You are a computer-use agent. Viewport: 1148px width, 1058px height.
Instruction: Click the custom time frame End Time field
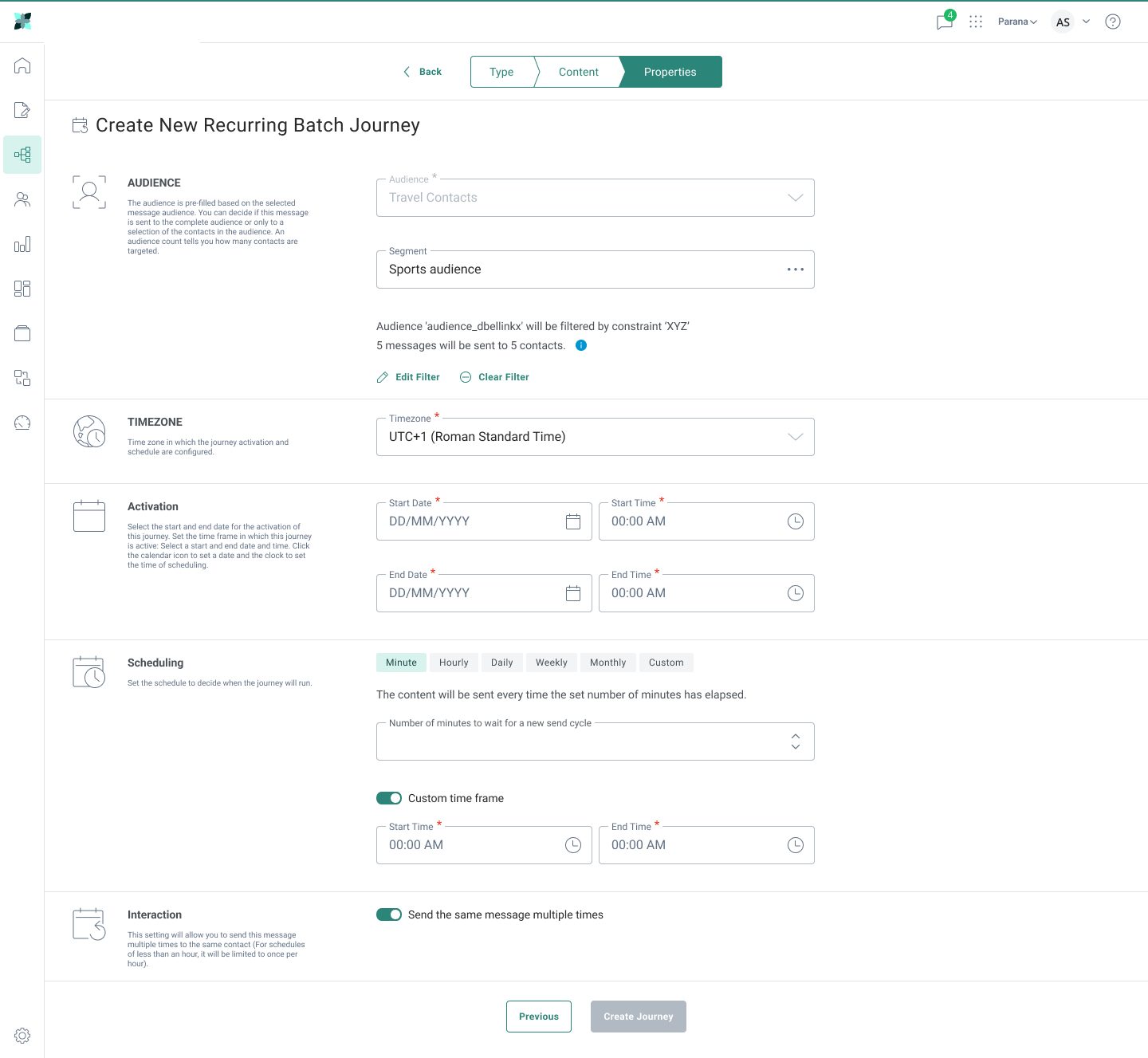pos(706,845)
